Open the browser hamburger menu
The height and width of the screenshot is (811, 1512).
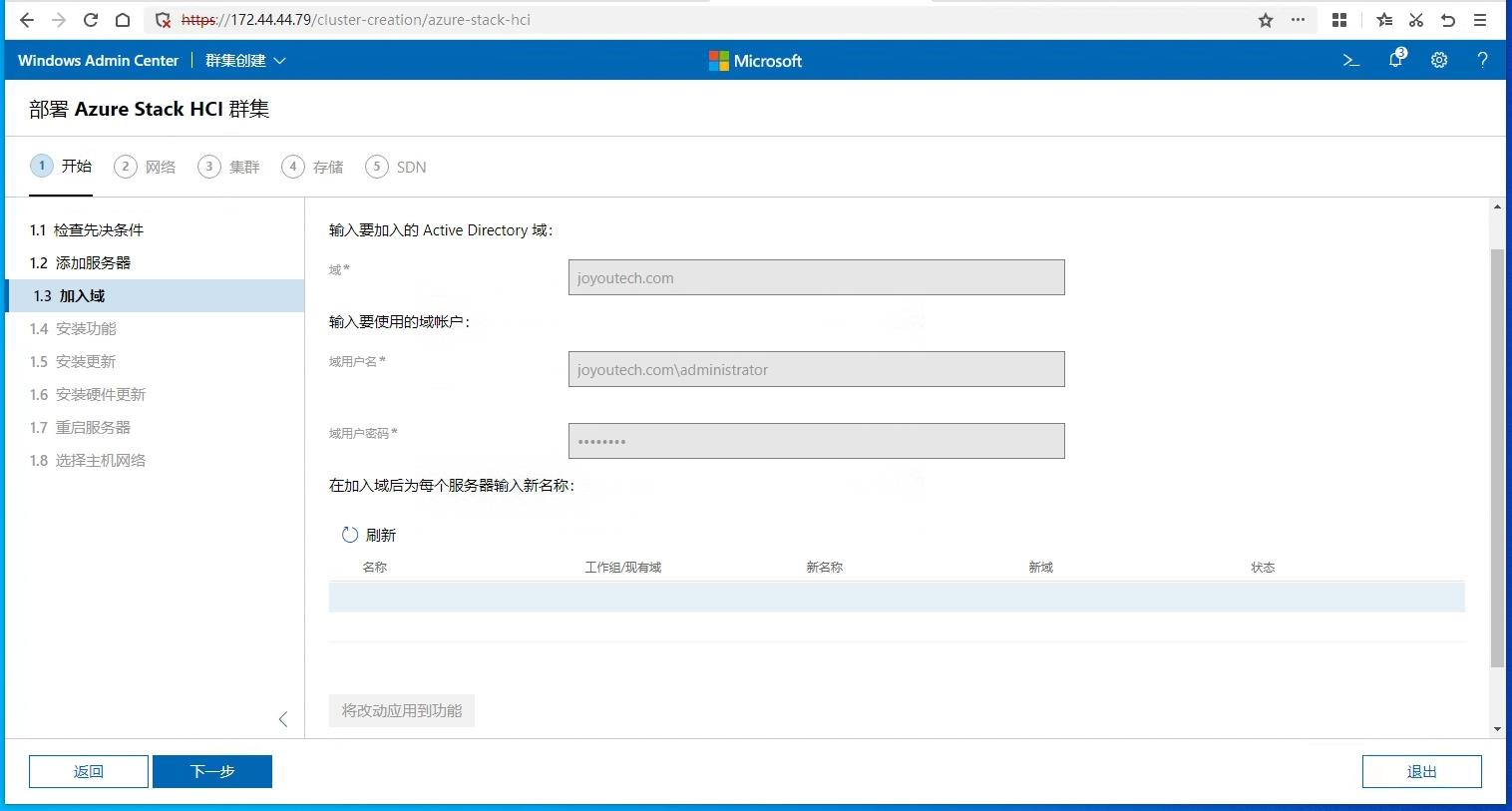[x=1480, y=20]
